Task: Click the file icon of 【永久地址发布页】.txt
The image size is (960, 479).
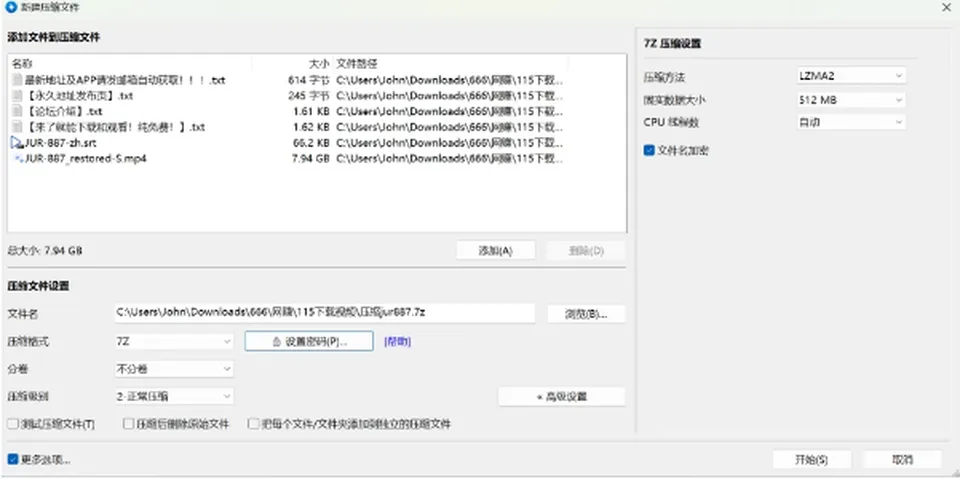Action: [x=17, y=96]
